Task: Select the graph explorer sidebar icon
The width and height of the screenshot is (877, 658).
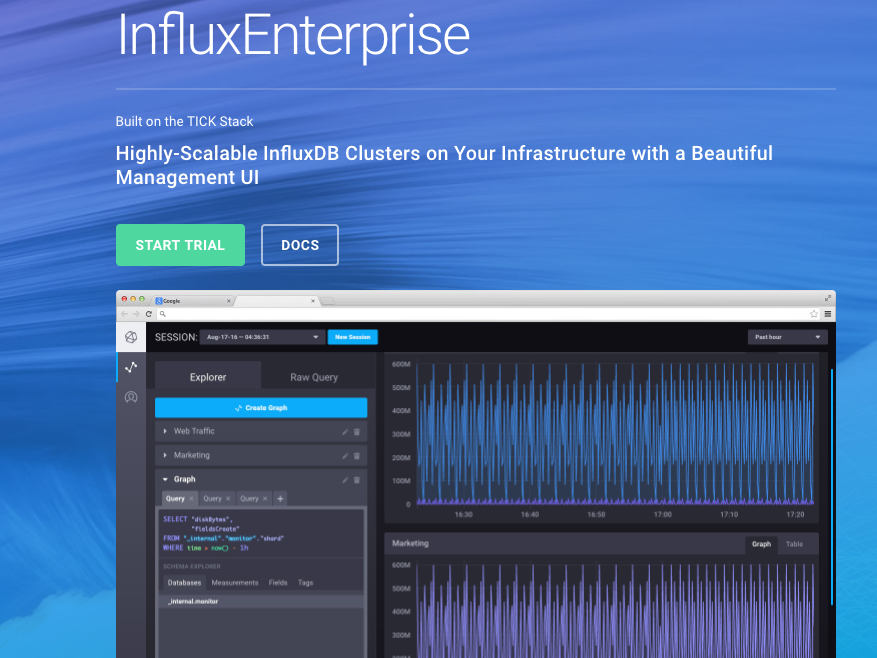Action: click(x=131, y=367)
